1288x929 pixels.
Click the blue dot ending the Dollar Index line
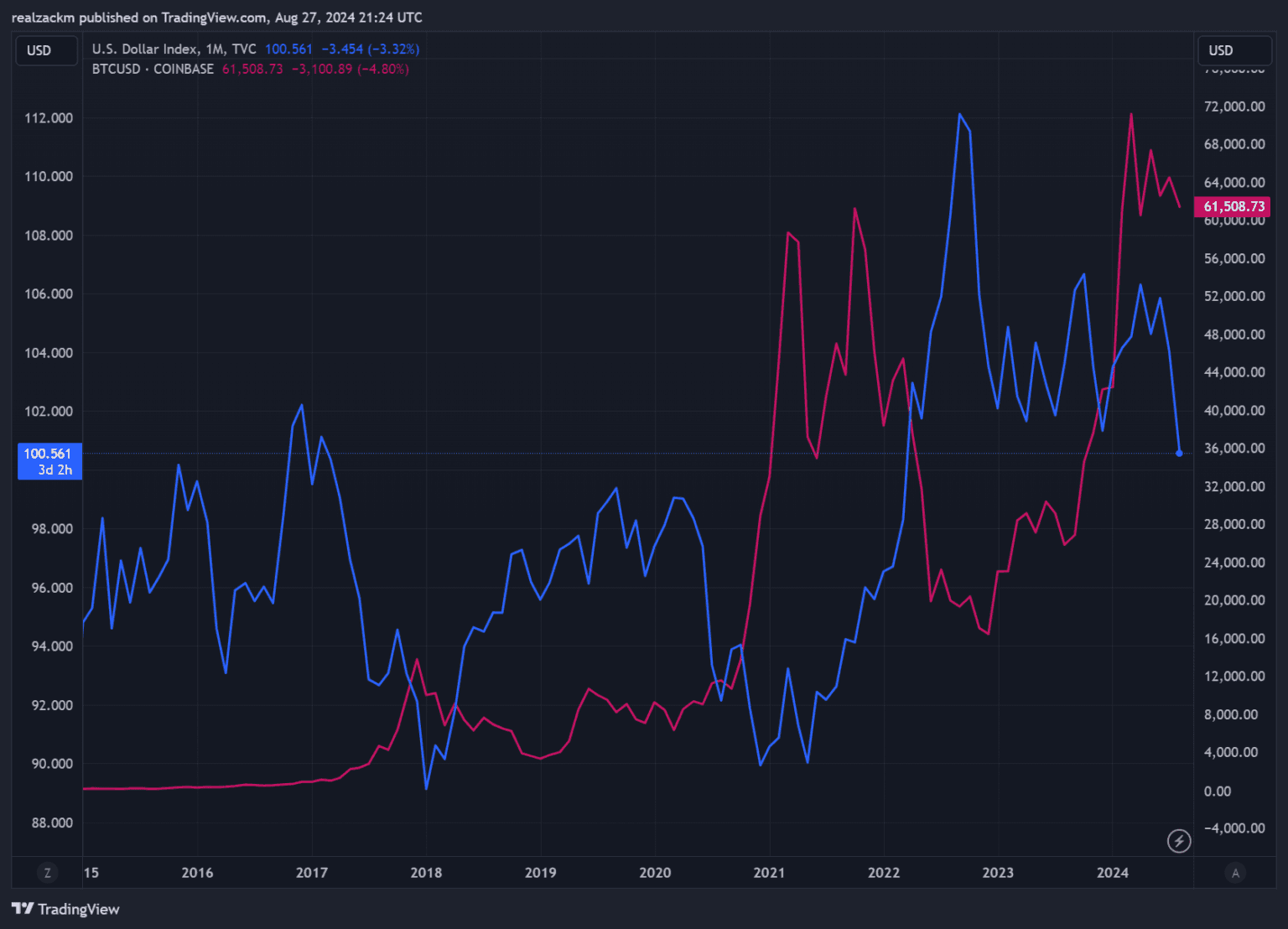point(1179,454)
